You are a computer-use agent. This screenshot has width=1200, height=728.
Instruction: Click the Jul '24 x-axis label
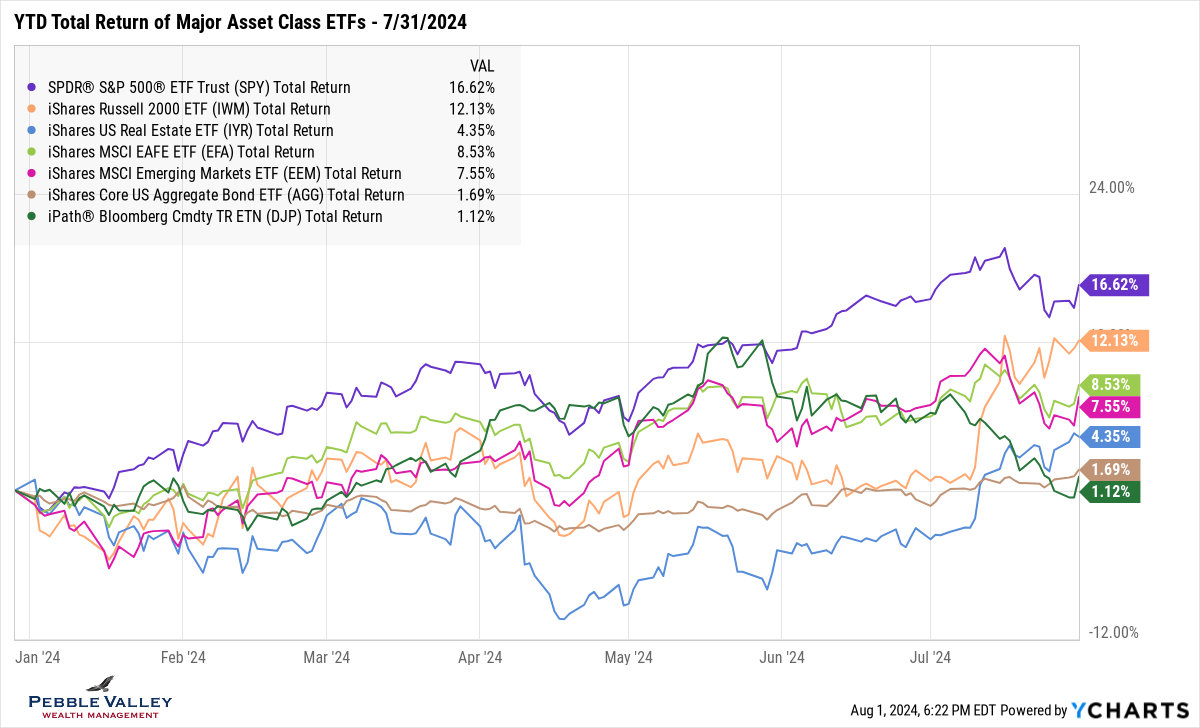[931, 657]
